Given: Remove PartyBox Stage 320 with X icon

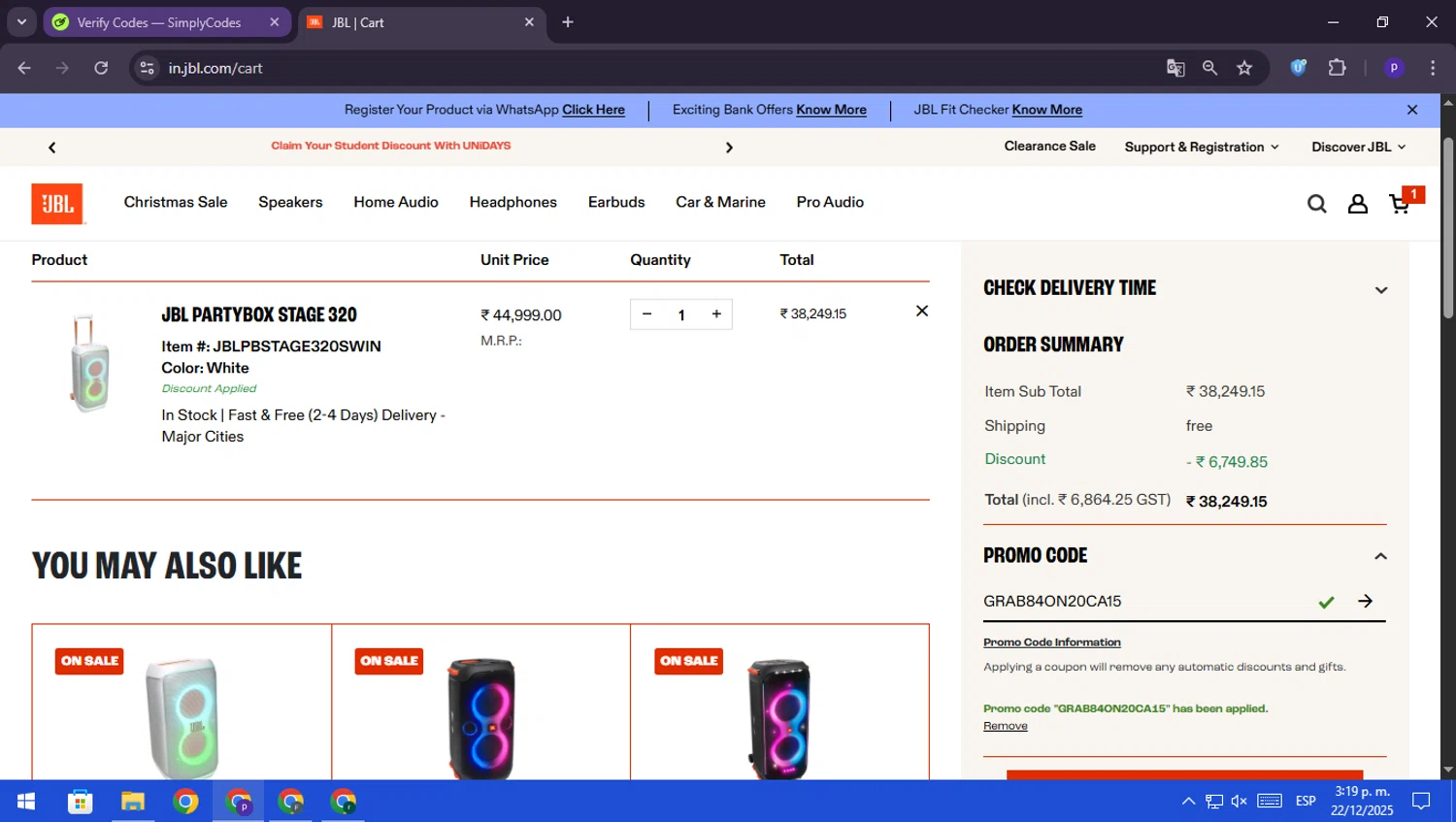Looking at the screenshot, I should point(922,311).
